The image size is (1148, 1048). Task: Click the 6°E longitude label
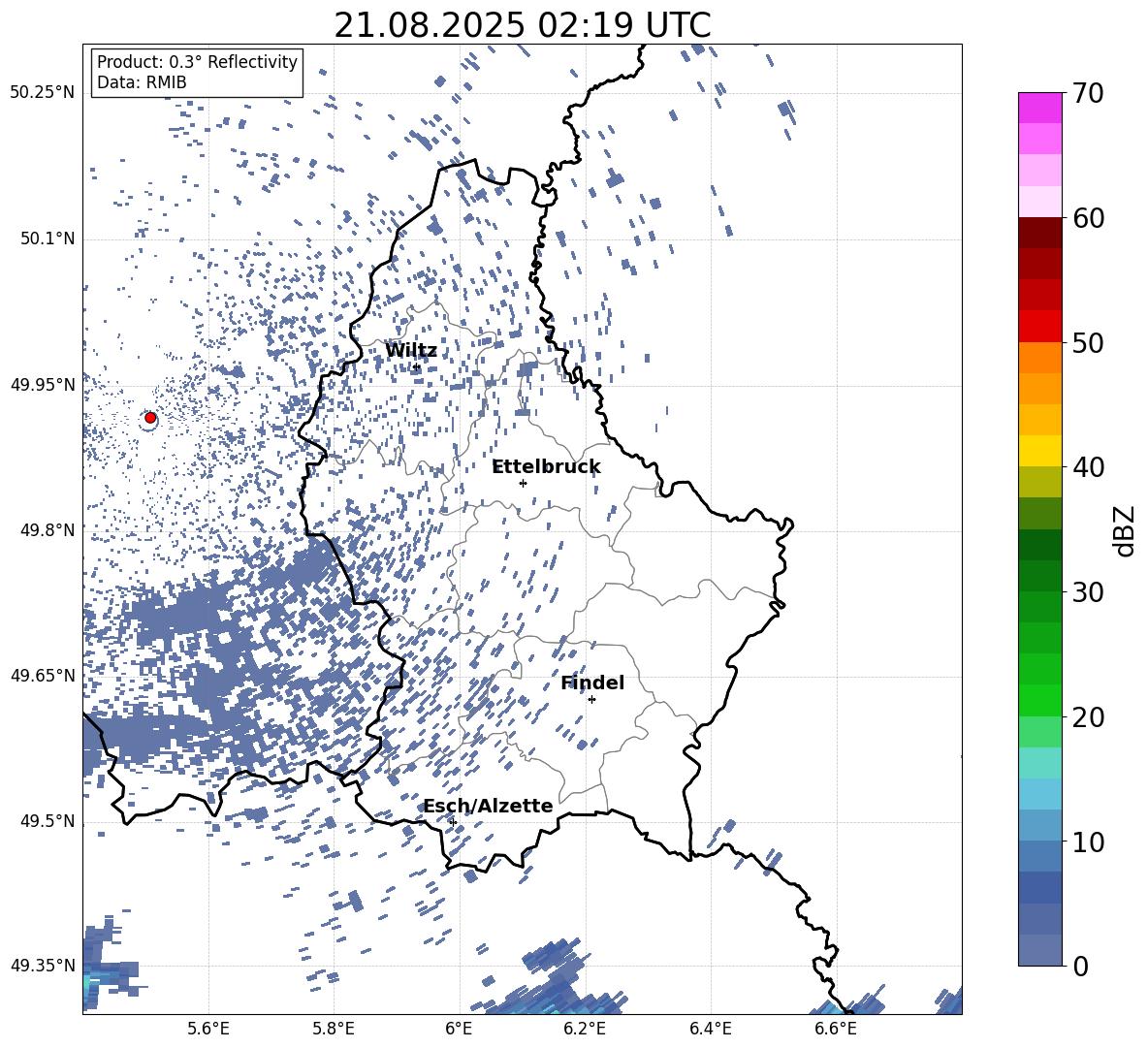click(459, 1029)
